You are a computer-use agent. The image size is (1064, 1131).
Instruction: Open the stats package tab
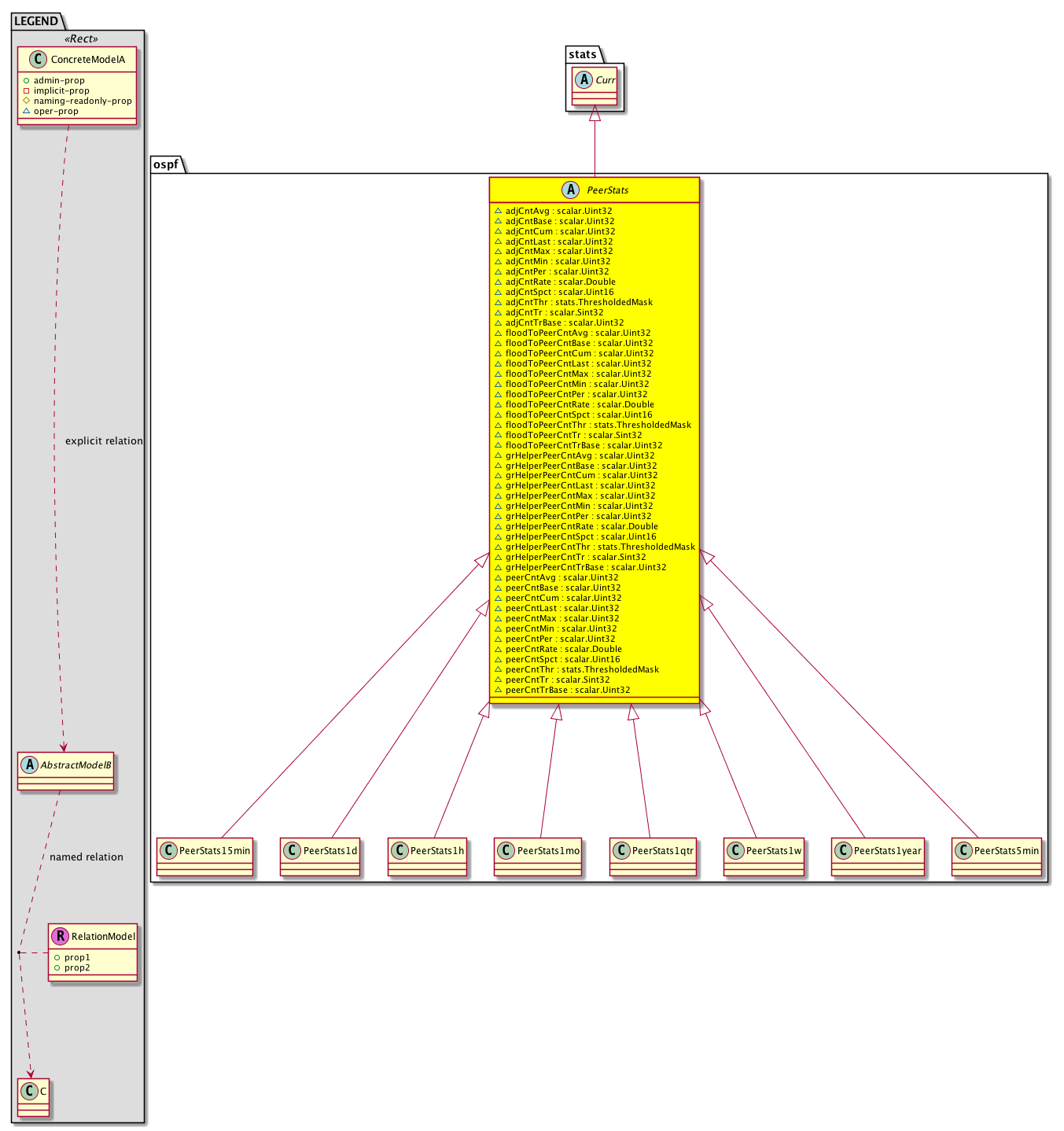tap(583, 54)
